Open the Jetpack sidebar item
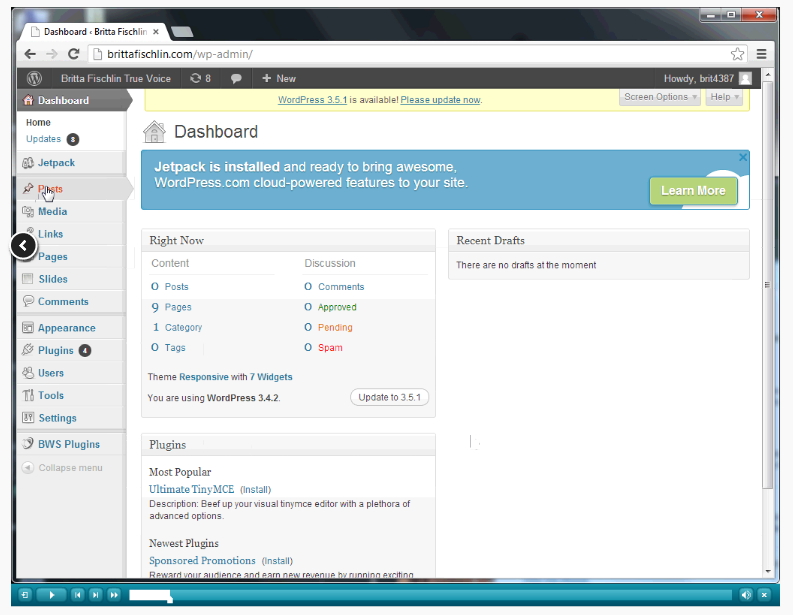 [x=71, y=163]
